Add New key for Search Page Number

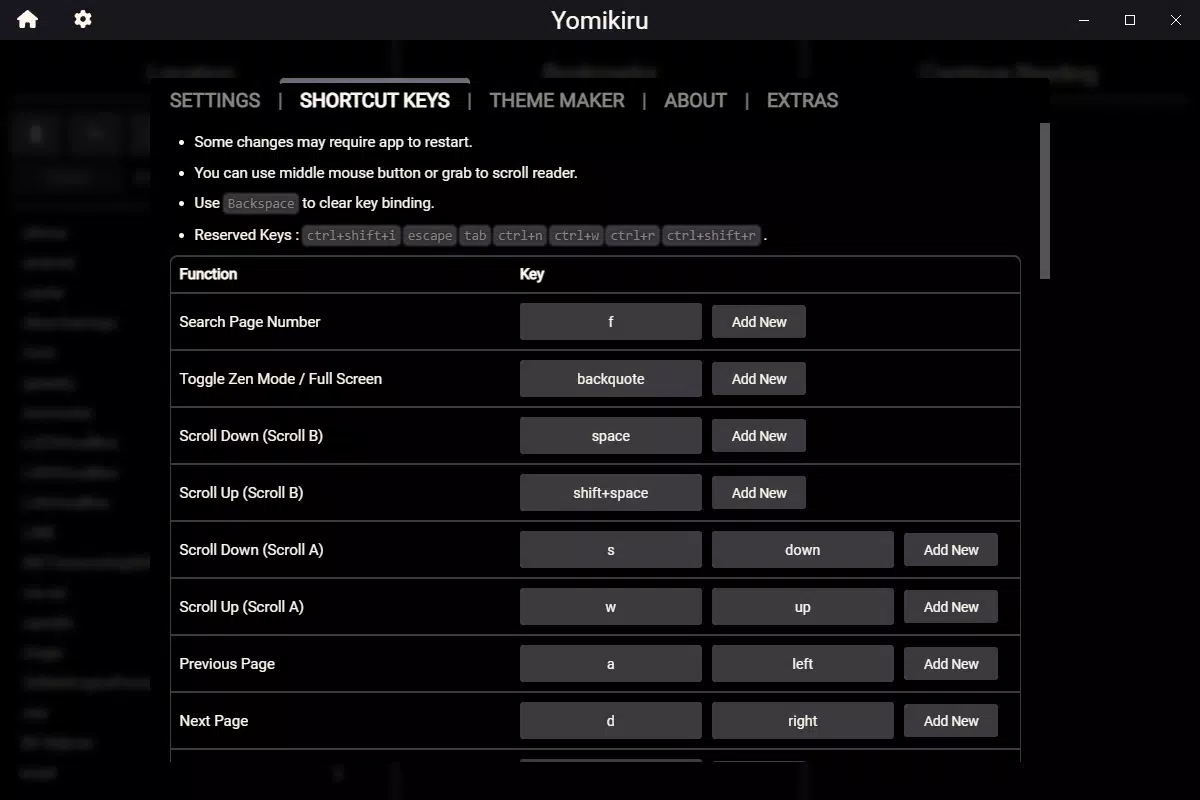pos(759,322)
